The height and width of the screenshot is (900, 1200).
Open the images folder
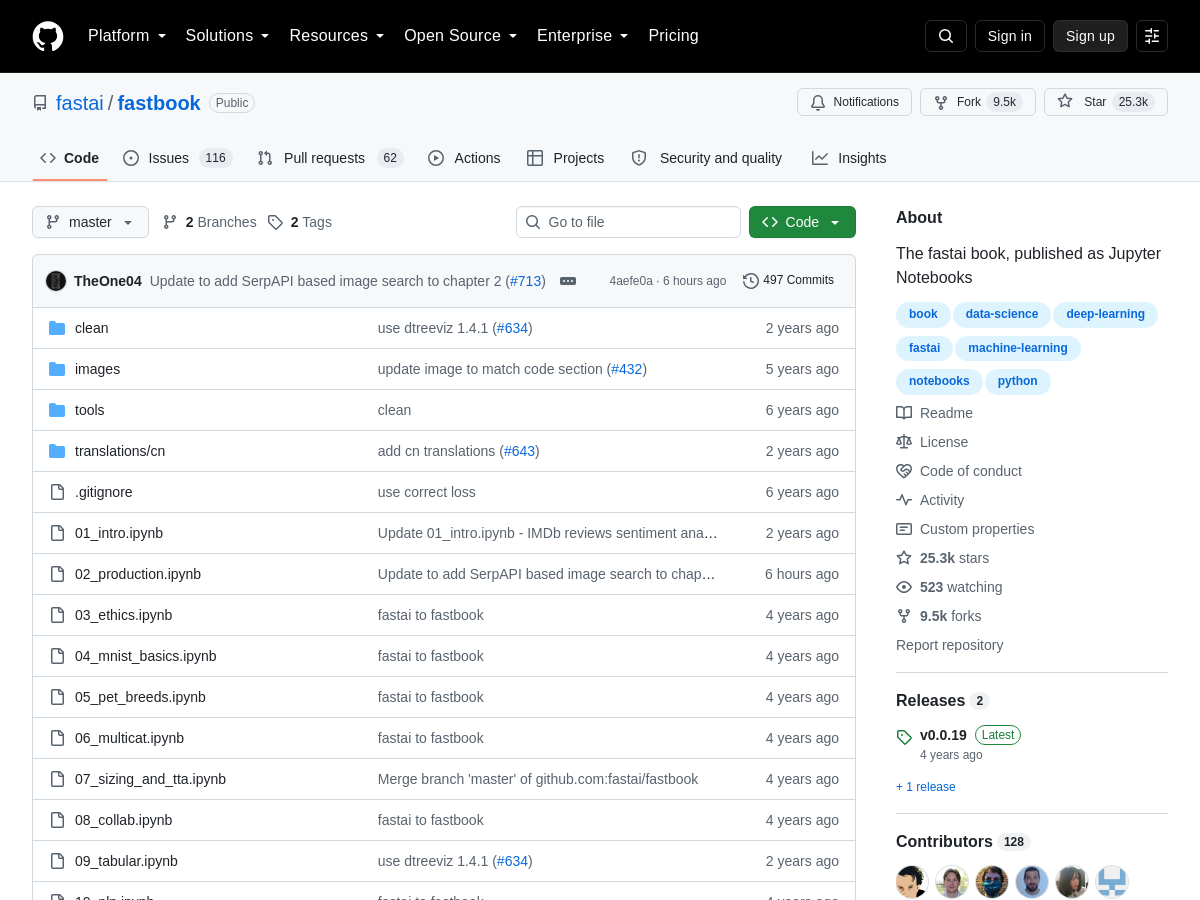point(97,369)
